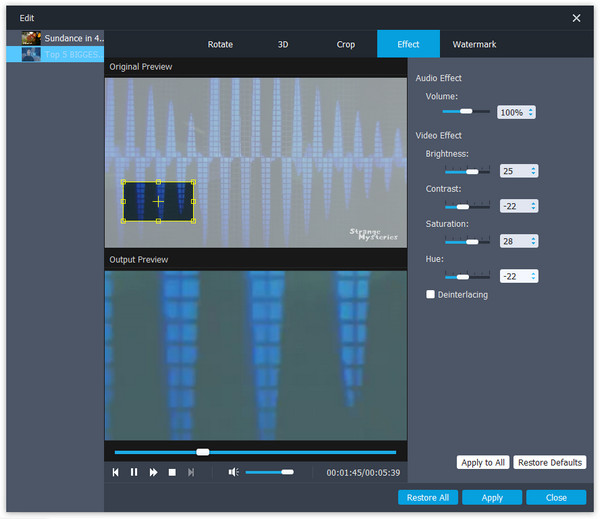Stop the video preview playback
This screenshot has width=600, height=519.
point(172,473)
